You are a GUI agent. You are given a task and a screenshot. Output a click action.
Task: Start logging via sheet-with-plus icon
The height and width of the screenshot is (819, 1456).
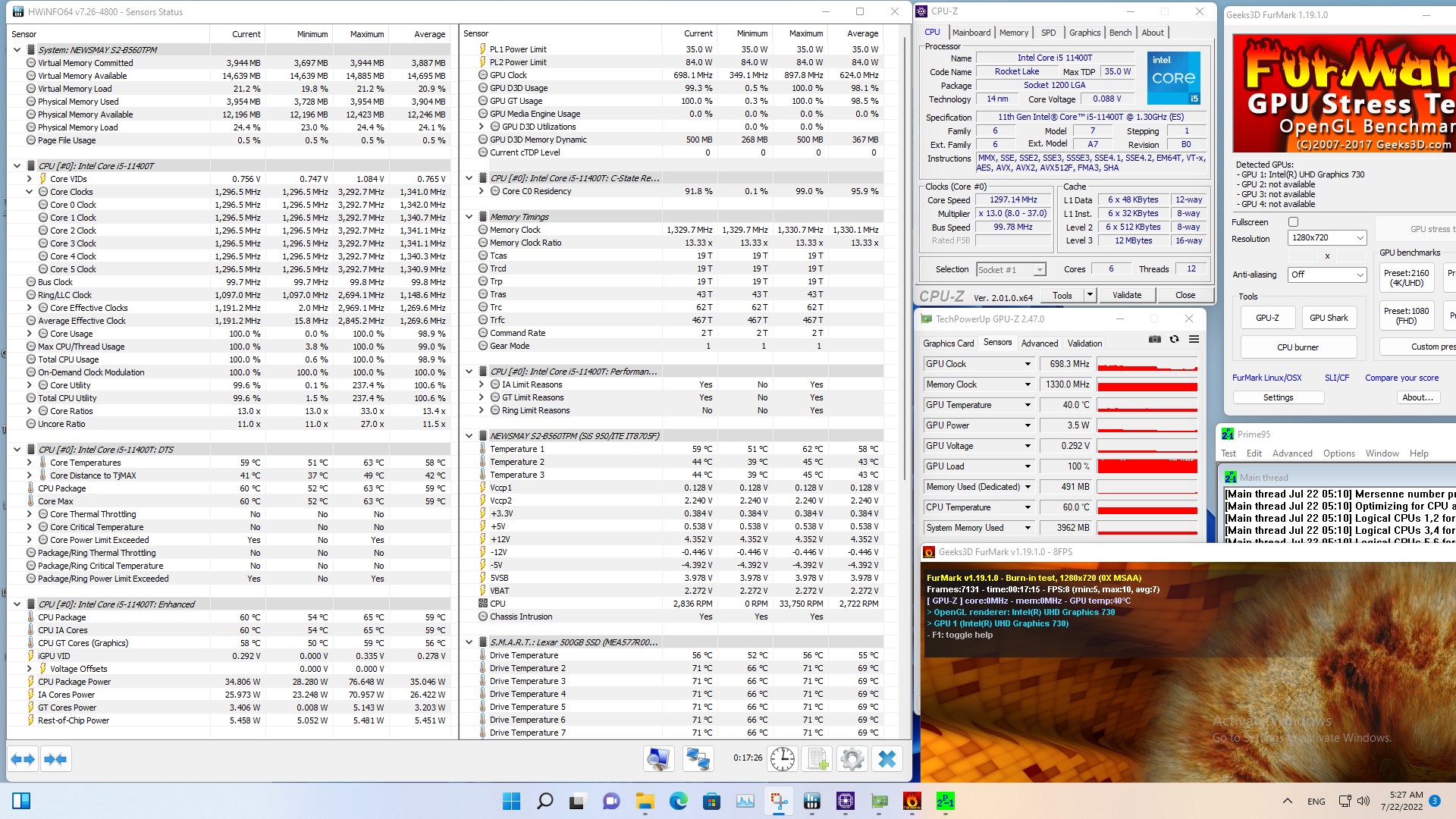(x=817, y=758)
